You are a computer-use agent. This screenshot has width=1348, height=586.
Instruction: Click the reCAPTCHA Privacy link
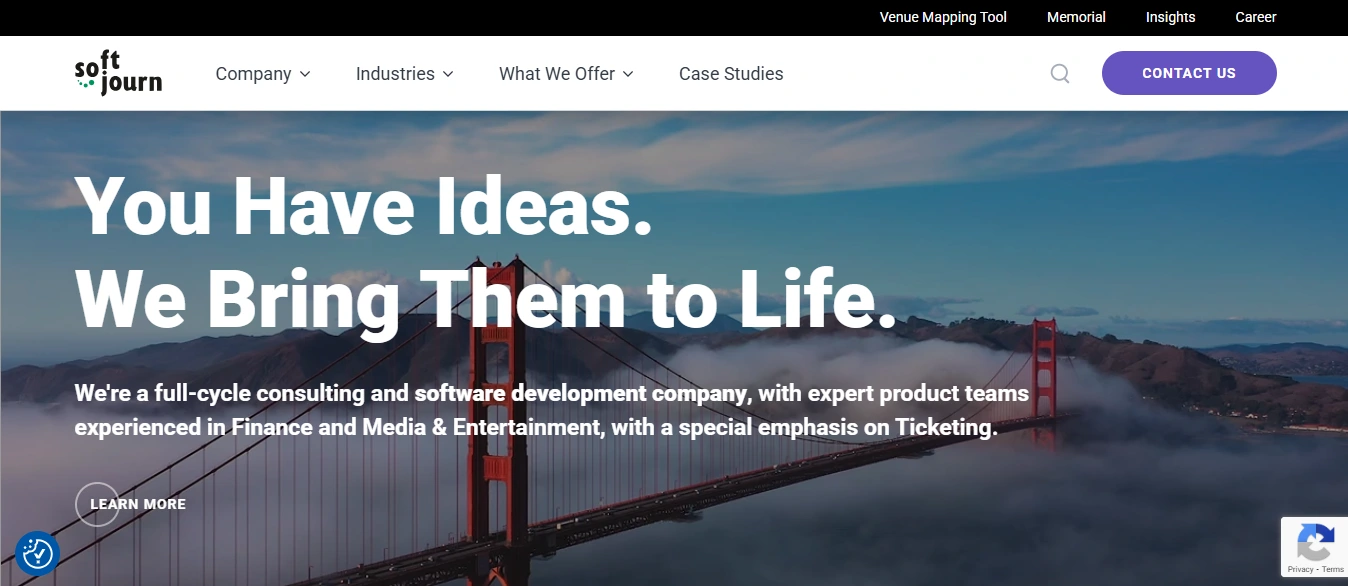click(x=1300, y=569)
